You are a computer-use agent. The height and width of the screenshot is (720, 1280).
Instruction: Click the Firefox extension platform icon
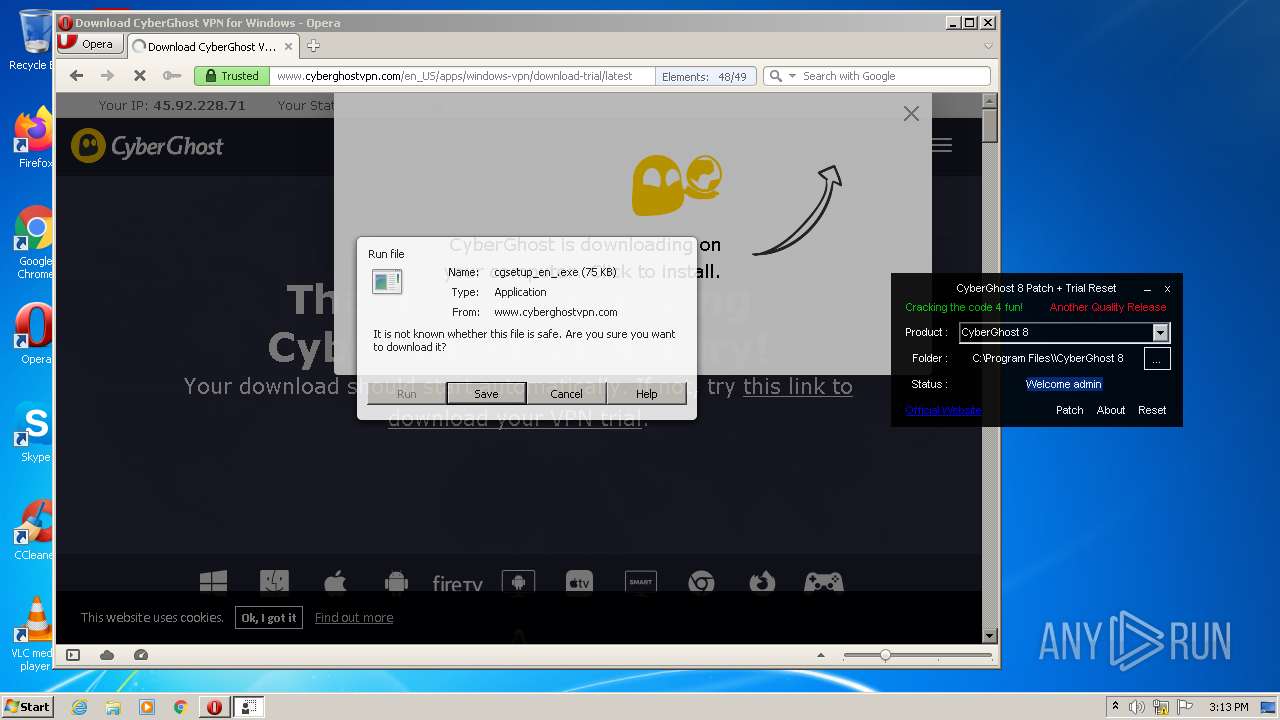click(x=762, y=582)
